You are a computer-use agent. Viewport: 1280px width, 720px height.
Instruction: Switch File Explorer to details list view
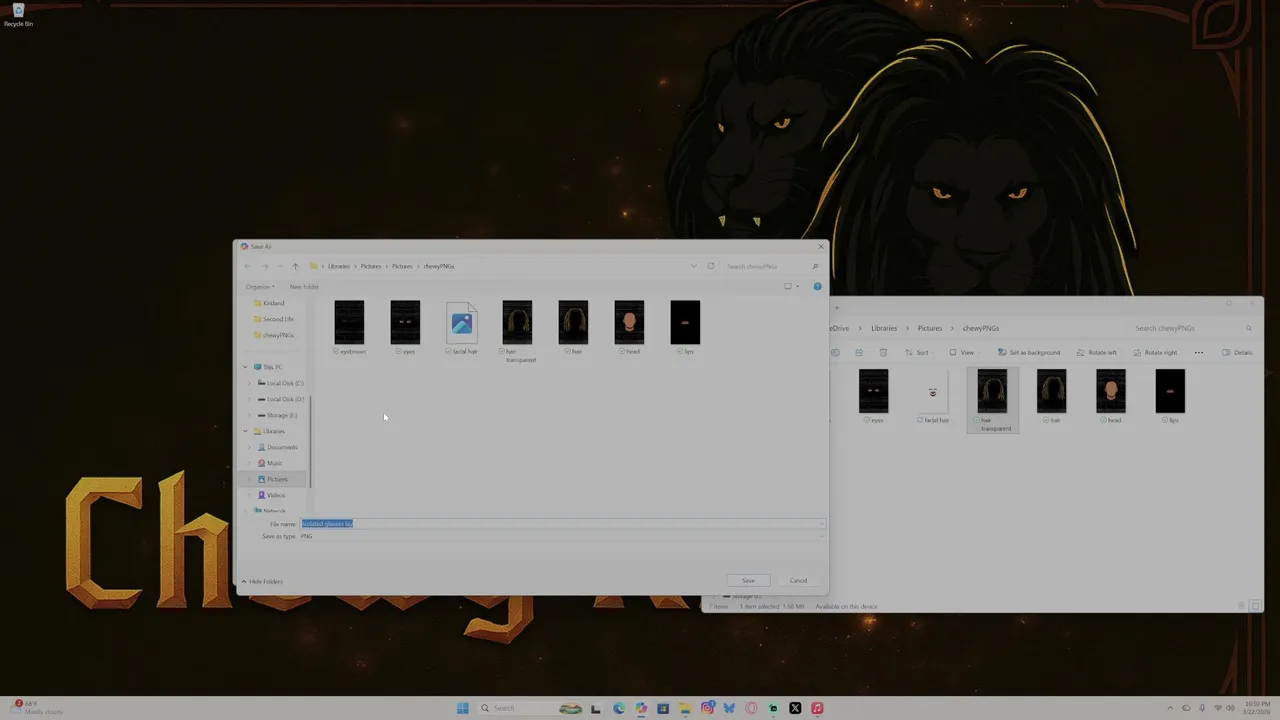click(x=1241, y=606)
